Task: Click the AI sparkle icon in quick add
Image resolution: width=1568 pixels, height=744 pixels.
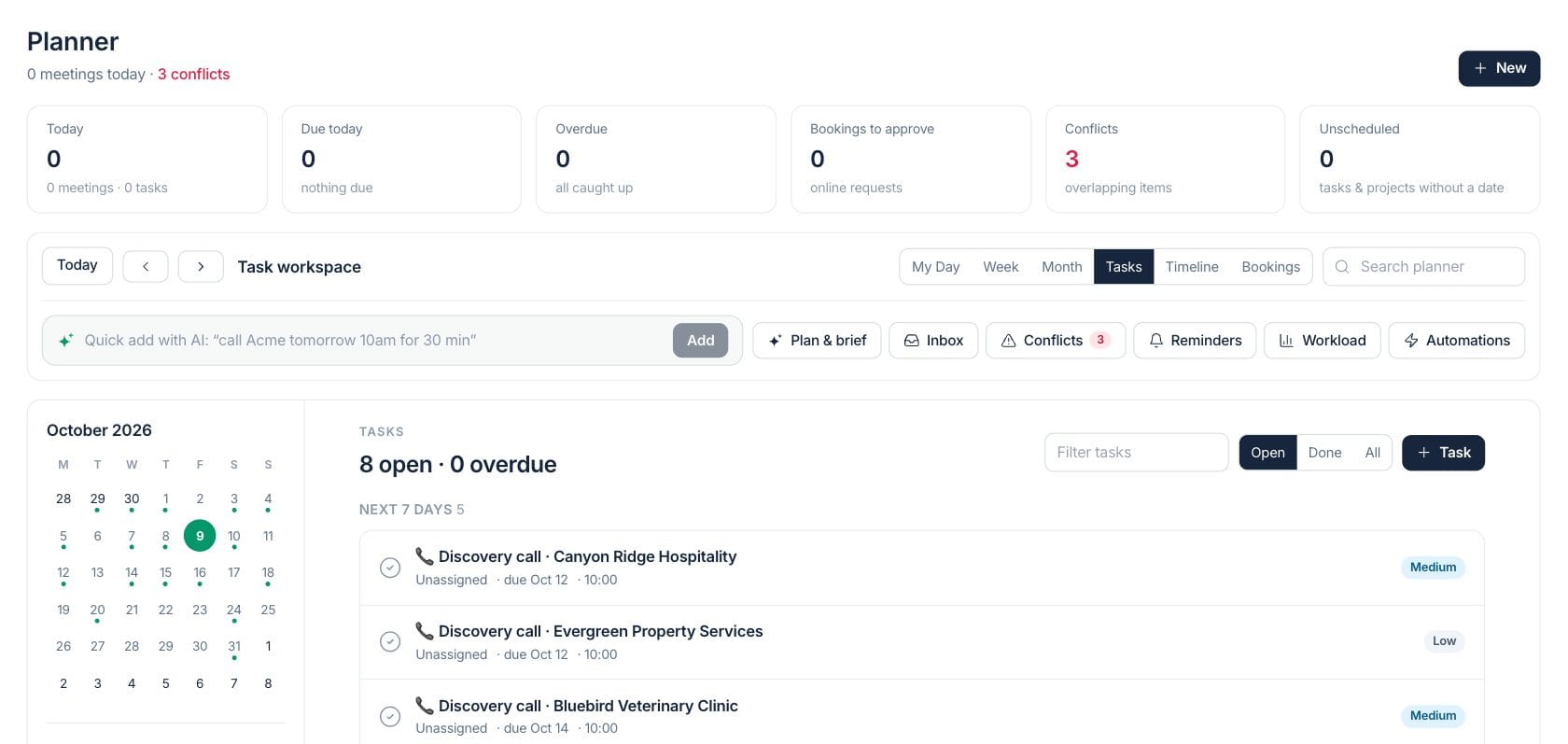Action: coord(65,341)
